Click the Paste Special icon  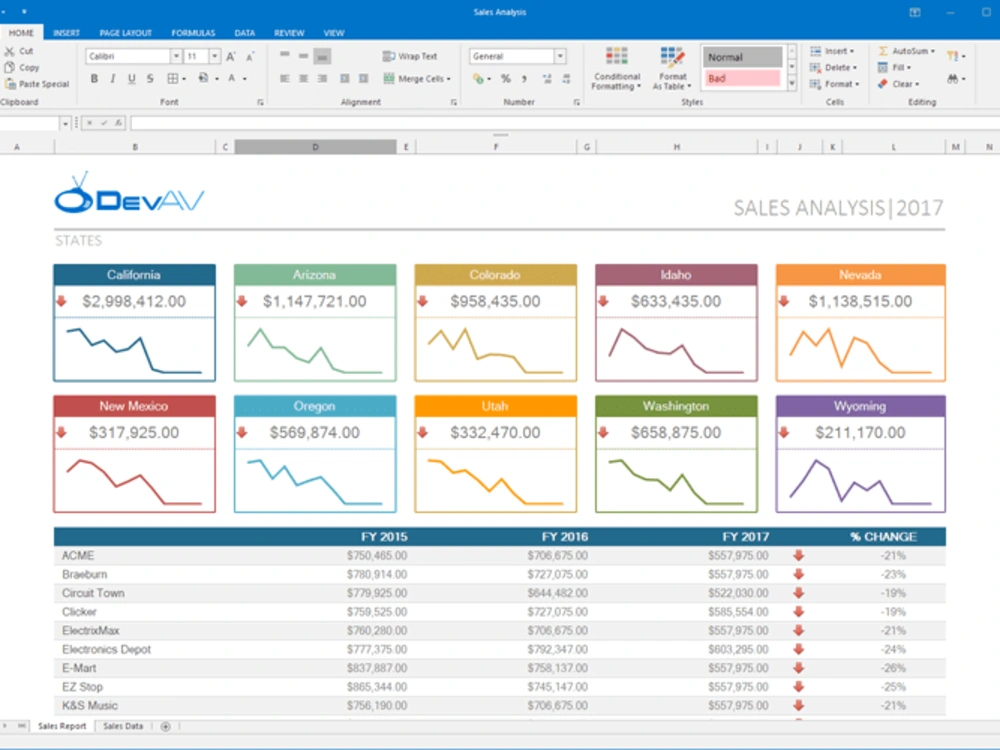pyautogui.click(x=10, y=84)
